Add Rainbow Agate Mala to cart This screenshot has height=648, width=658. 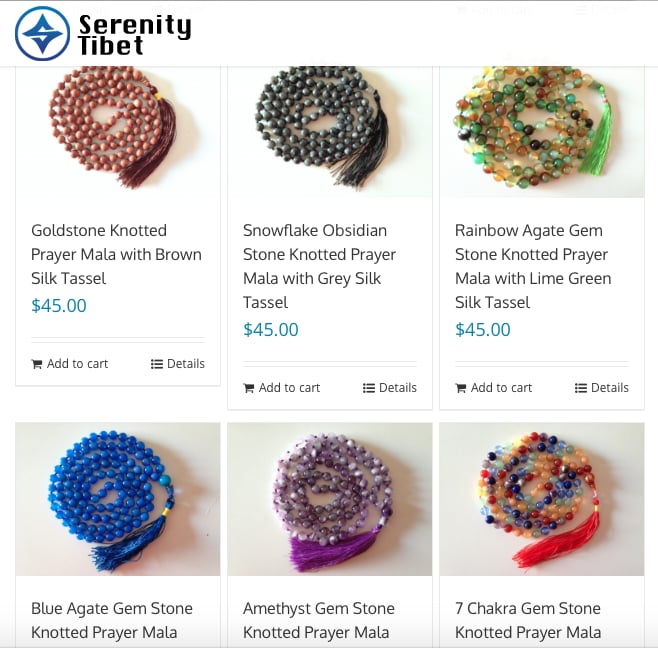pyautogui.click(x=494, y=388)
